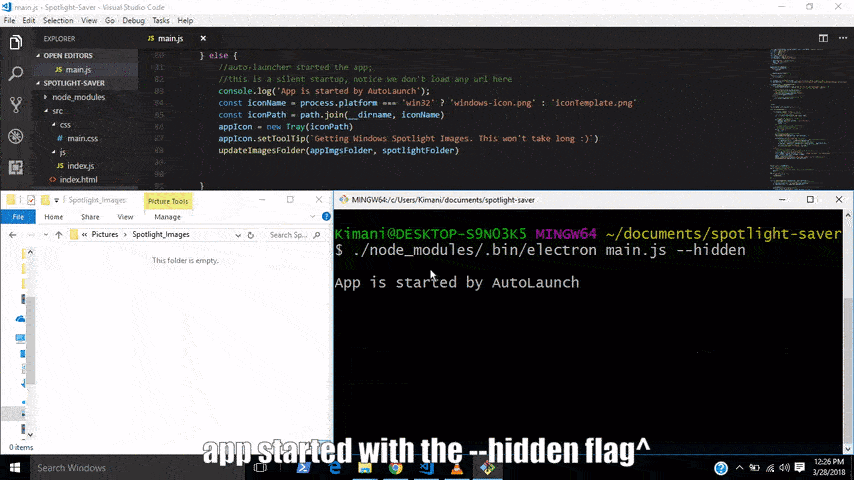Open the Debug view in activity bar
854x480 pixels.
[x=15, y=136]
